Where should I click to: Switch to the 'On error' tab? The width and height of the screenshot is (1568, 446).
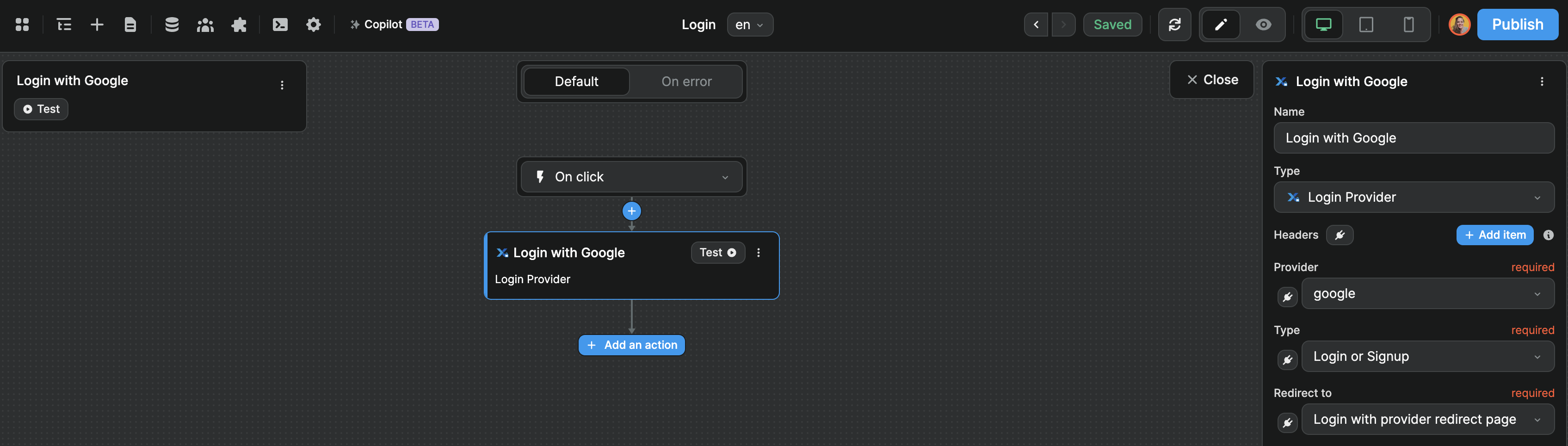click(x=686, y=81)
